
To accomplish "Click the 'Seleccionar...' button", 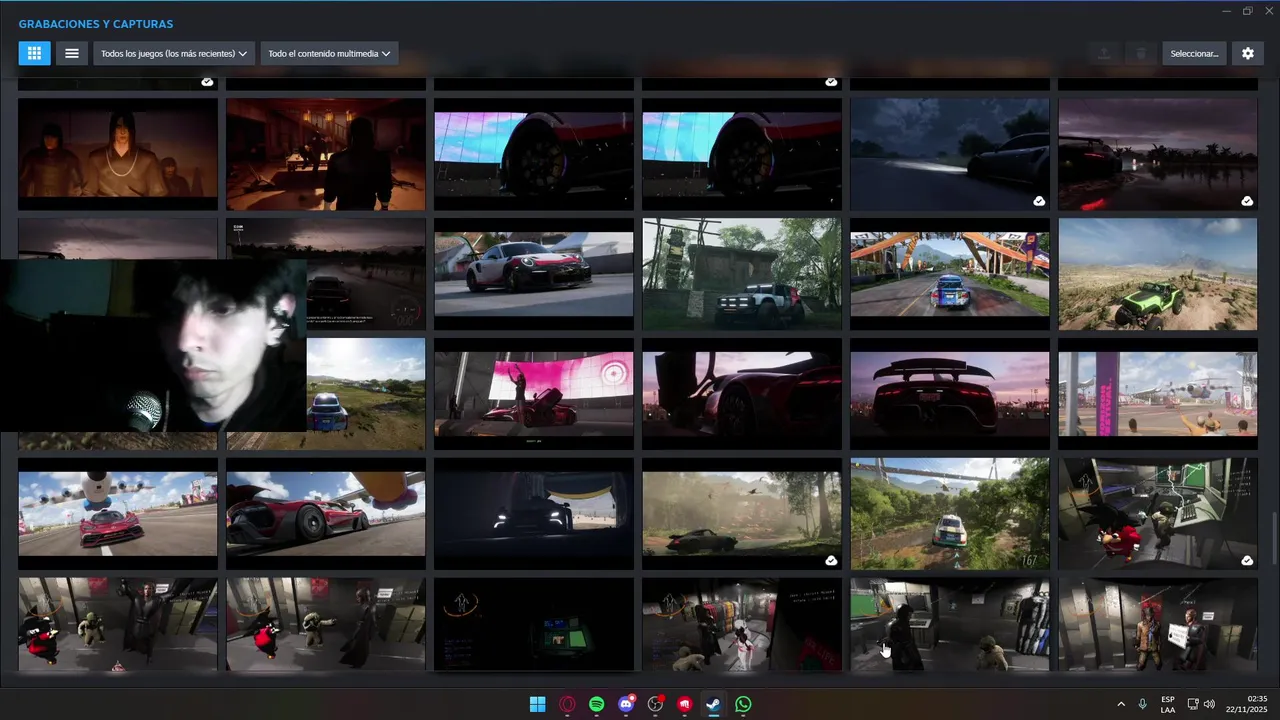I will click(1194, 53).
